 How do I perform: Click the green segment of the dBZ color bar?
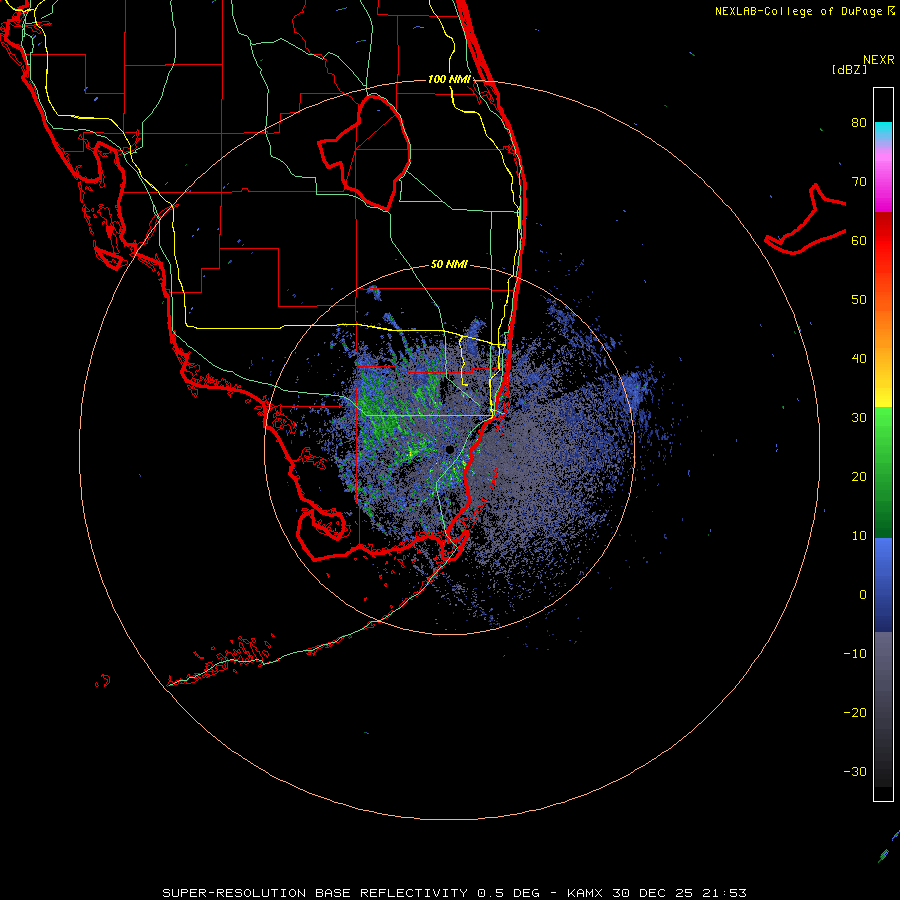883,472
